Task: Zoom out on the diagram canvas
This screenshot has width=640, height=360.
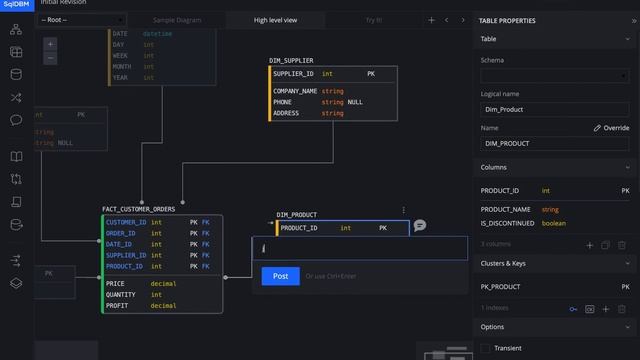Action: pyautogui.click(x=50, y=58)
